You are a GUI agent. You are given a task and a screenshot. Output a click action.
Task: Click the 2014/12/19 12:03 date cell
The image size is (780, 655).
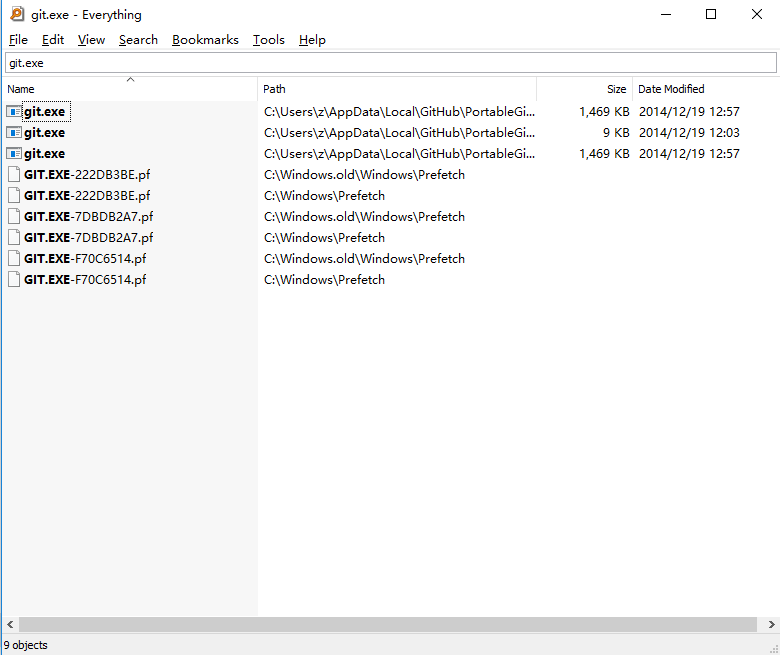(689, 132)
